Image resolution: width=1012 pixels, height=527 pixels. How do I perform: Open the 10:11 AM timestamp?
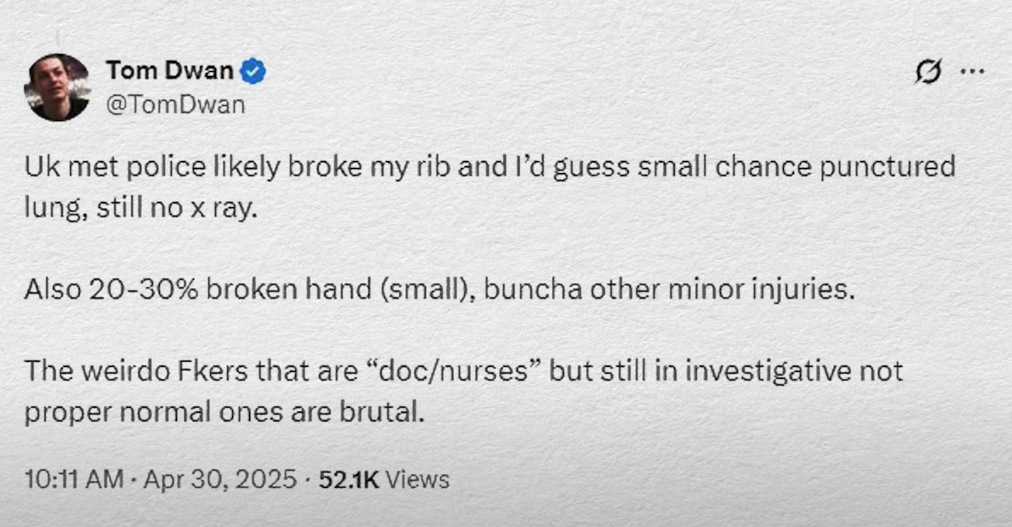click(x=74, y=479)
